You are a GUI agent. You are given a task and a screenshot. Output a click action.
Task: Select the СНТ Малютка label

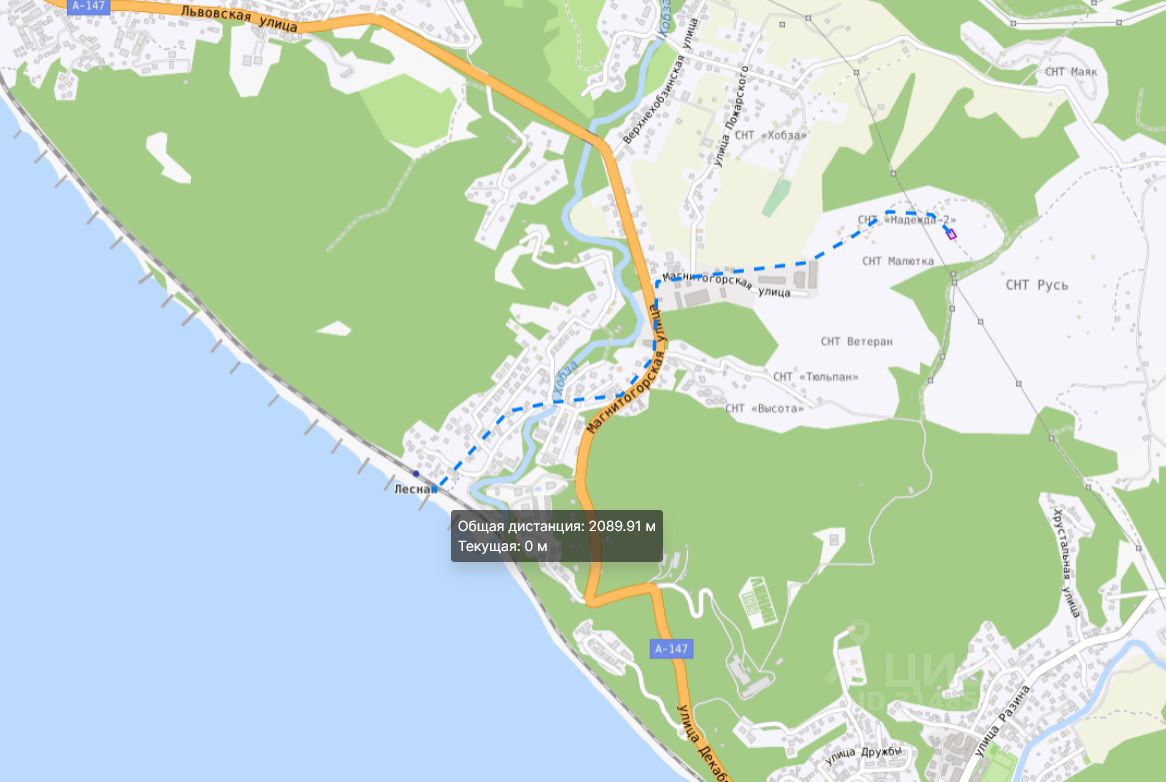898,261
